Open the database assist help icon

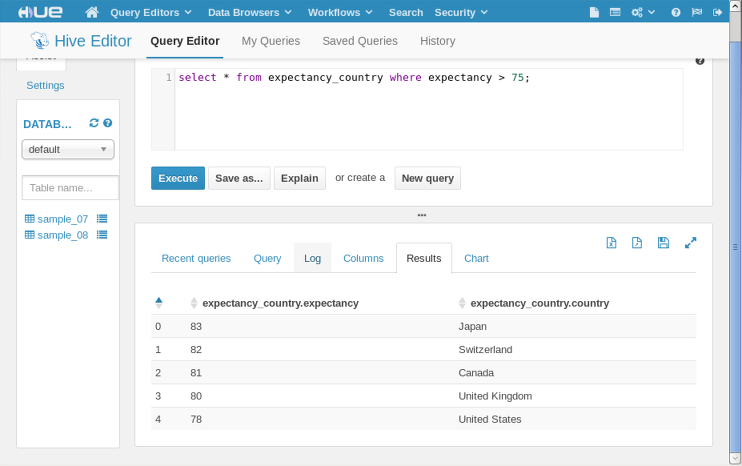108,123
